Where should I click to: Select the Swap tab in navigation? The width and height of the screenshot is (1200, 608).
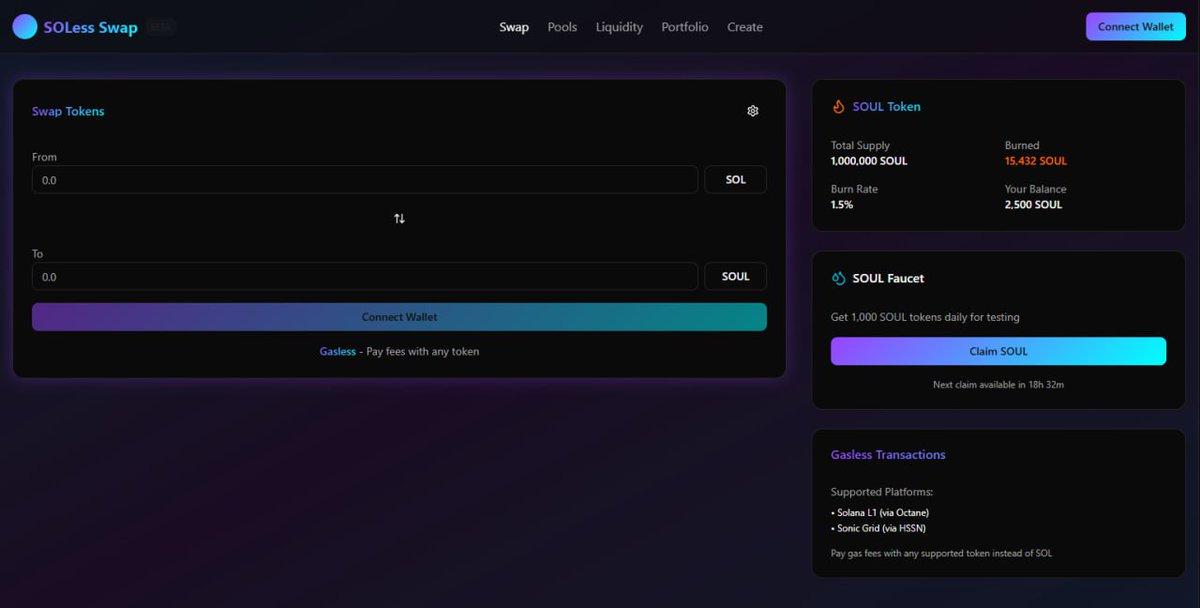(x=514, y=27)
